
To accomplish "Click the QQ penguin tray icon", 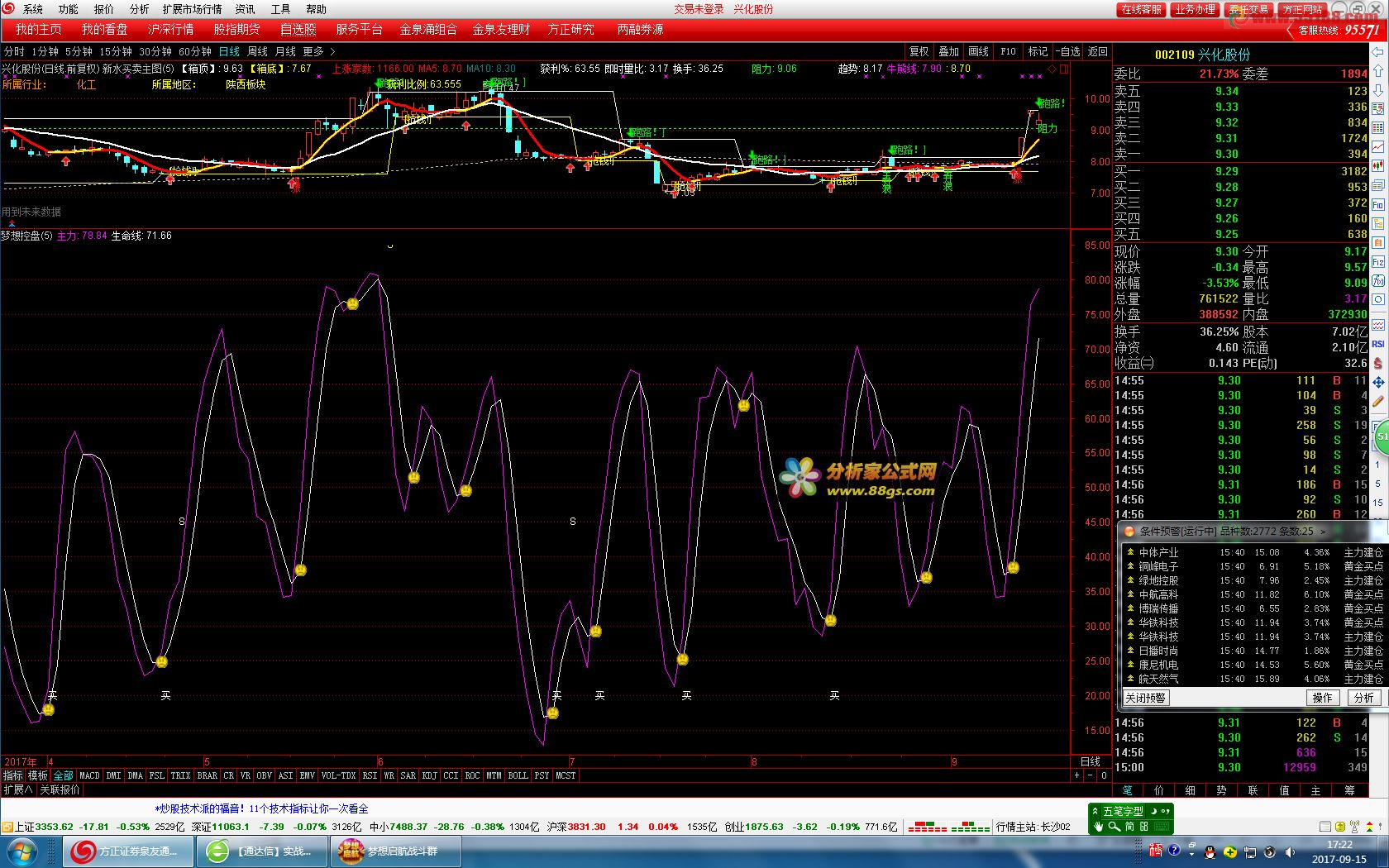I will pos(1210,851).
